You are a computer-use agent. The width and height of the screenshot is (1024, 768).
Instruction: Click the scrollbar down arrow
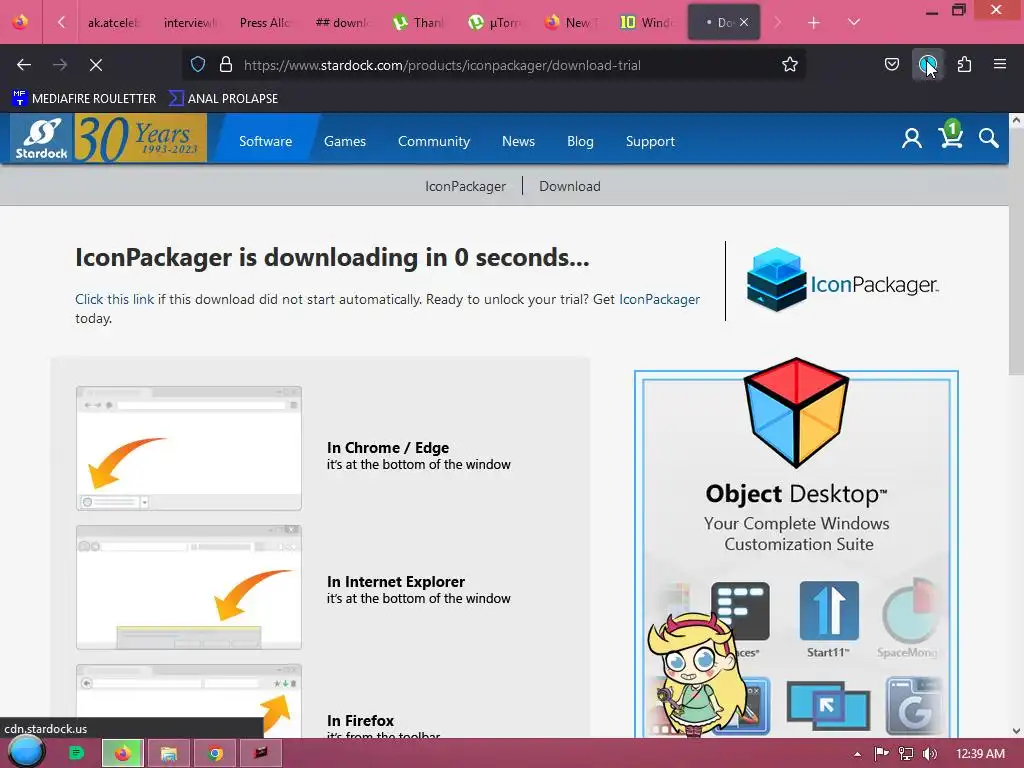(1016, 731)
